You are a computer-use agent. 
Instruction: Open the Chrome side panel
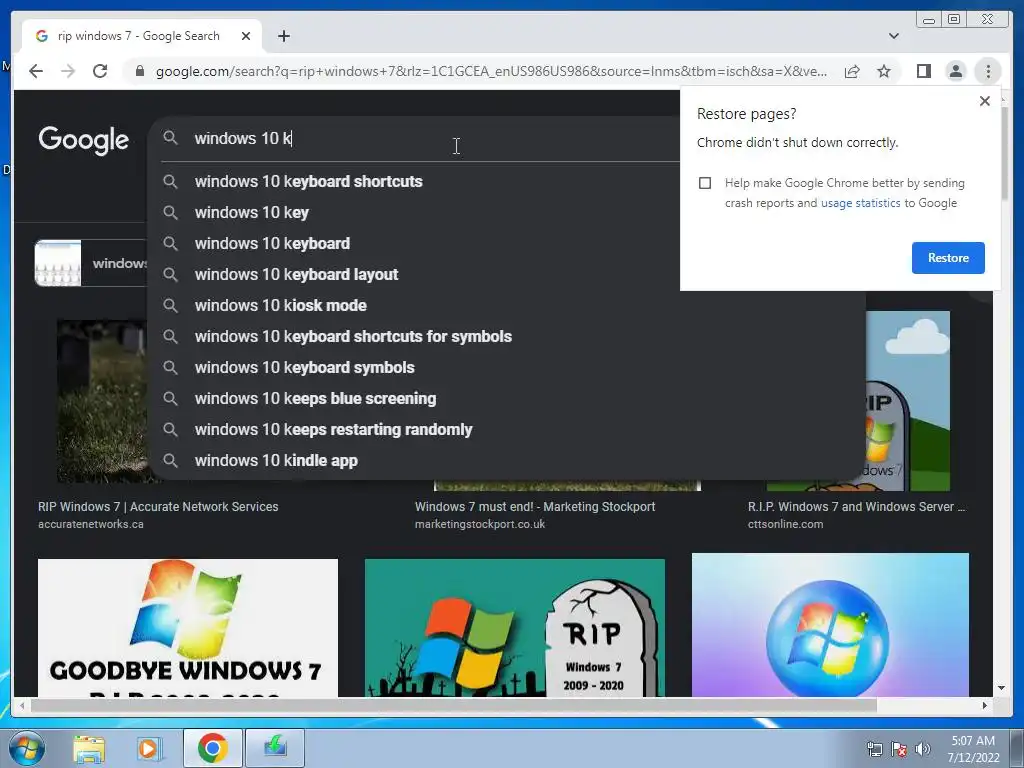click(923, 71)
